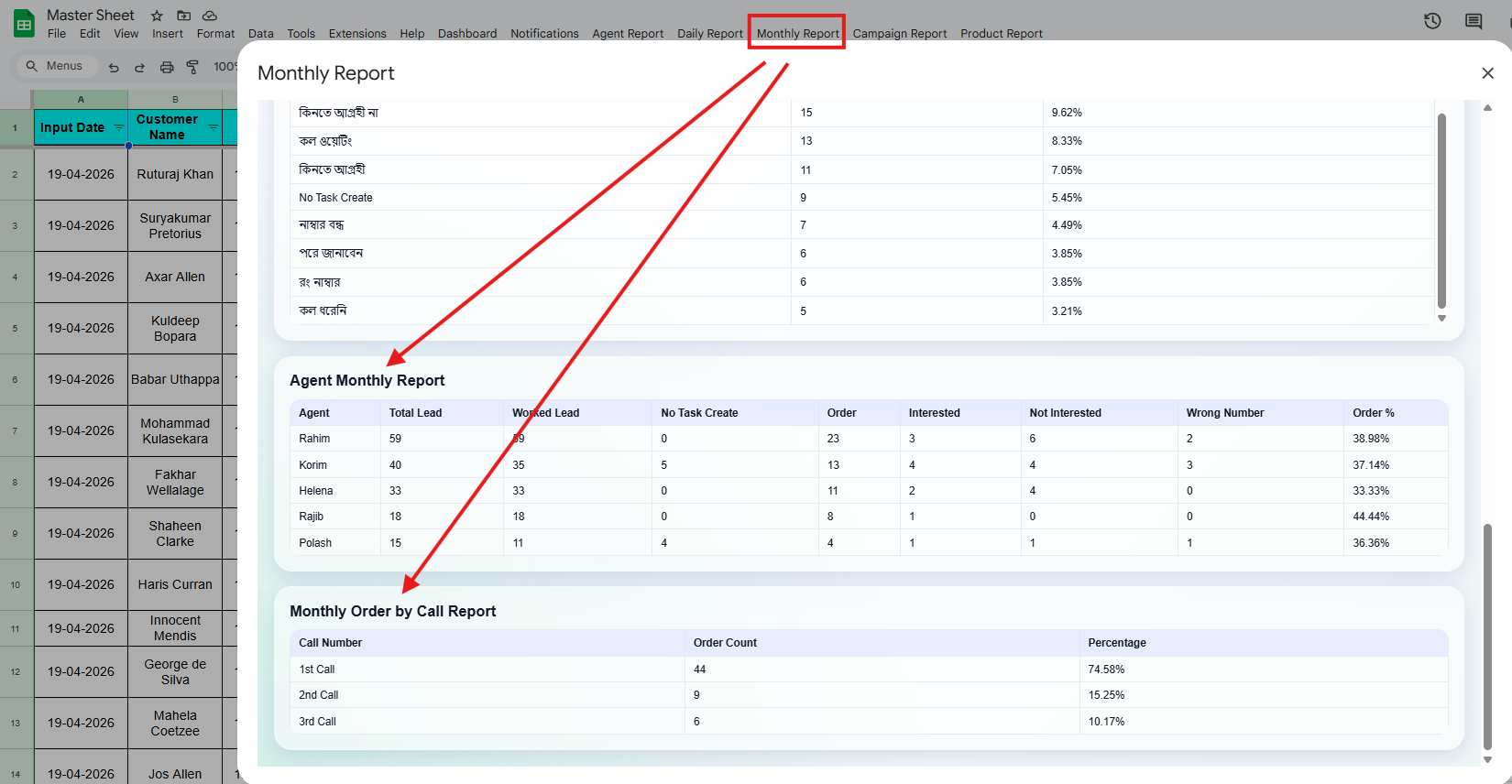Select row 2 header
1512x784 pixels.
(16, 174)
